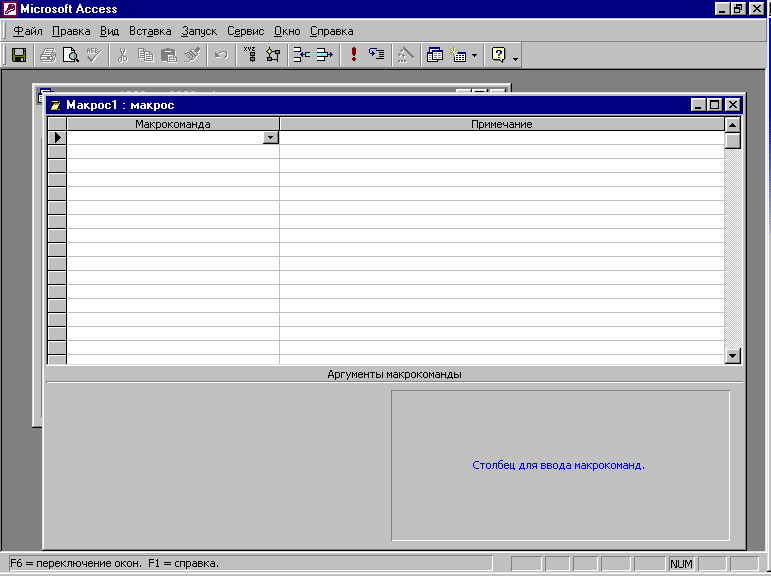The width and height of the screenshot is (771, 576).
Task: Run the macro with the exclamation icon
Action: (x=354, y=55)
